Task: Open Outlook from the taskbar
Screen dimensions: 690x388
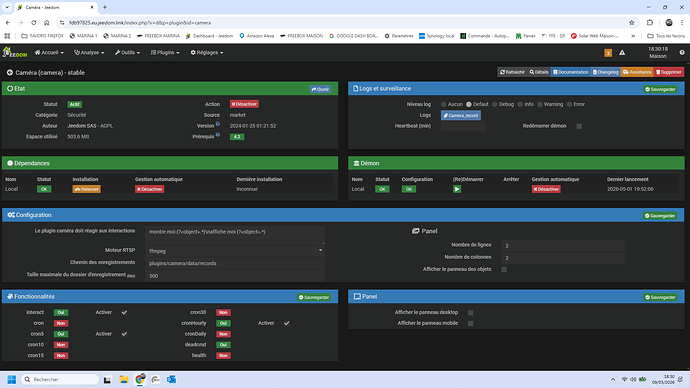Action: click(x=171, y=379)
